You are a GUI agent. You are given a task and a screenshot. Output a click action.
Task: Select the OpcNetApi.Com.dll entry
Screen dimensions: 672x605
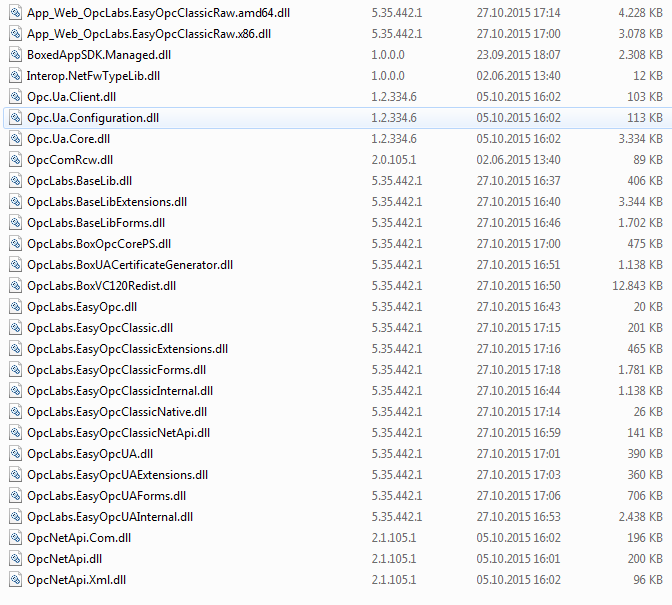pyautogui.click(x=79, y=537)
